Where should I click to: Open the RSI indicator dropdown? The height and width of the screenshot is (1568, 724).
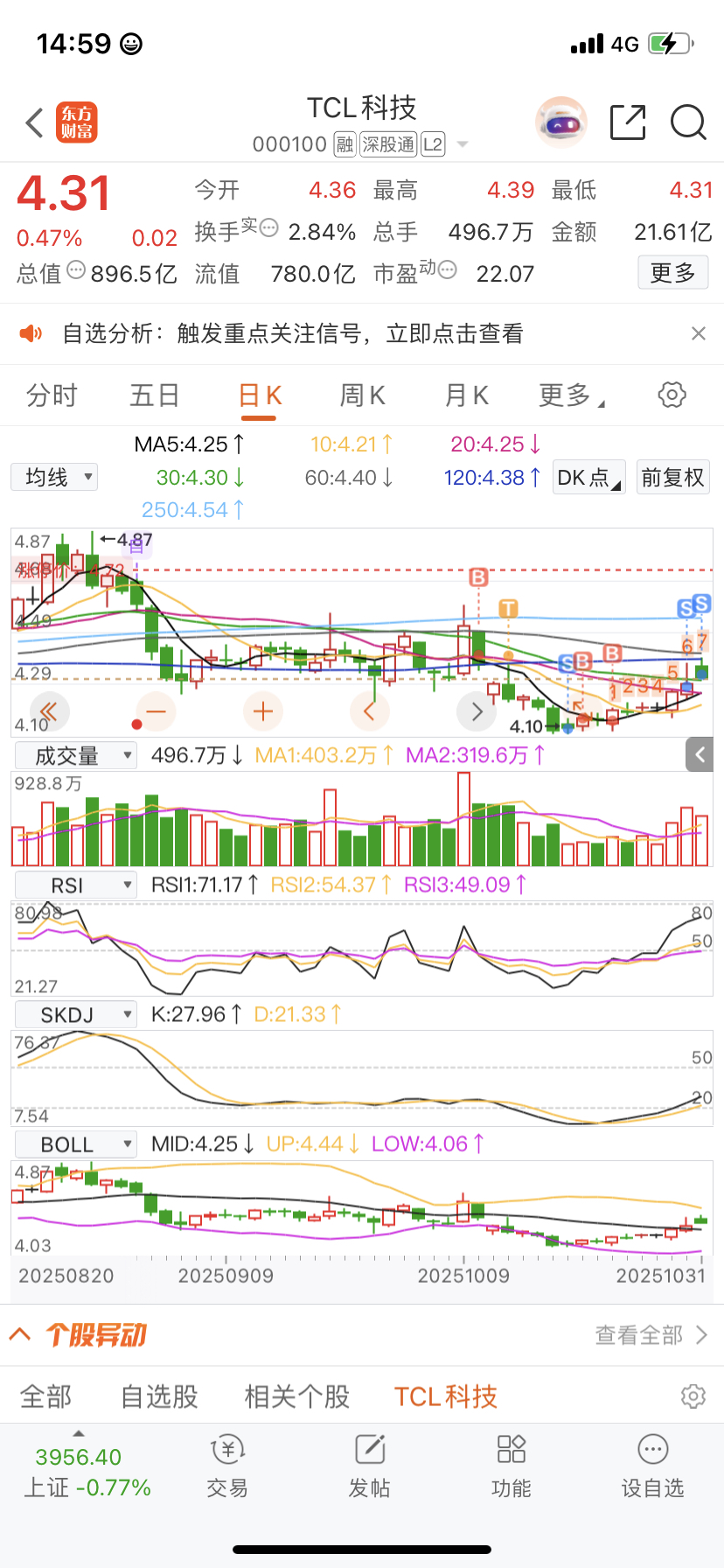click(76, 885)
